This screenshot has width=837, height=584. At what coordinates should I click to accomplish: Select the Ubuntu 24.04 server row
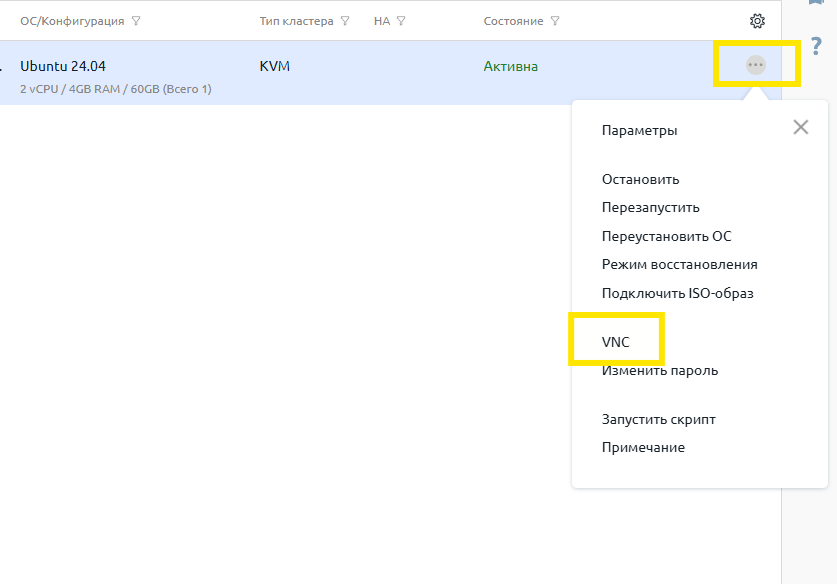coord(63,66)
